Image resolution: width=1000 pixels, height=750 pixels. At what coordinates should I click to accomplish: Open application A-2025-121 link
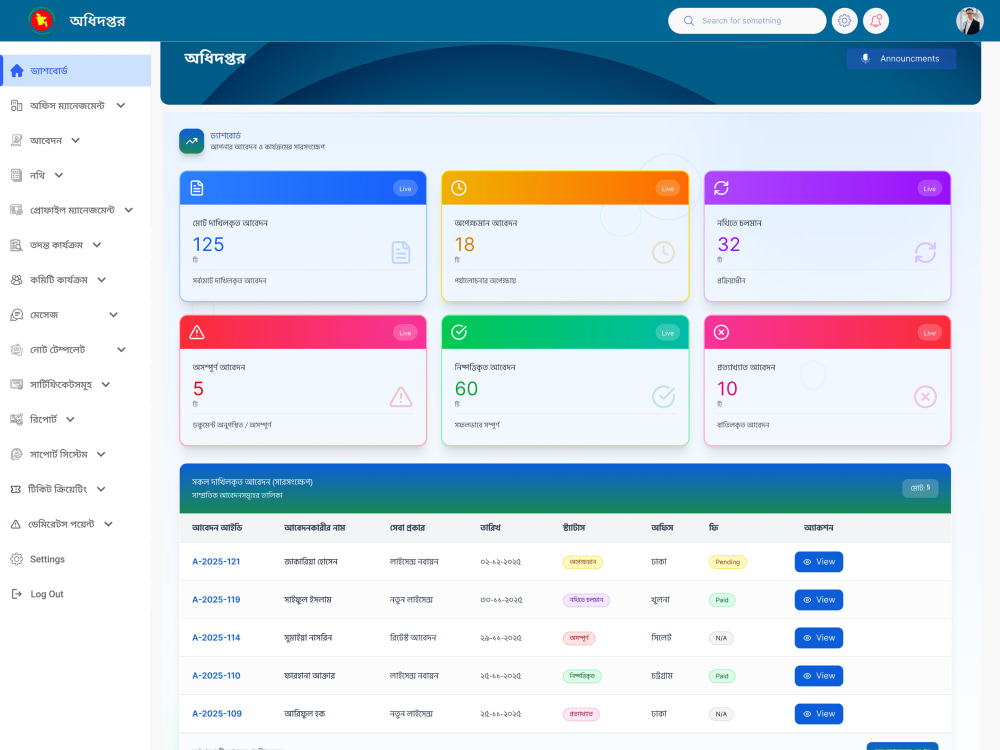pos(216,562)
